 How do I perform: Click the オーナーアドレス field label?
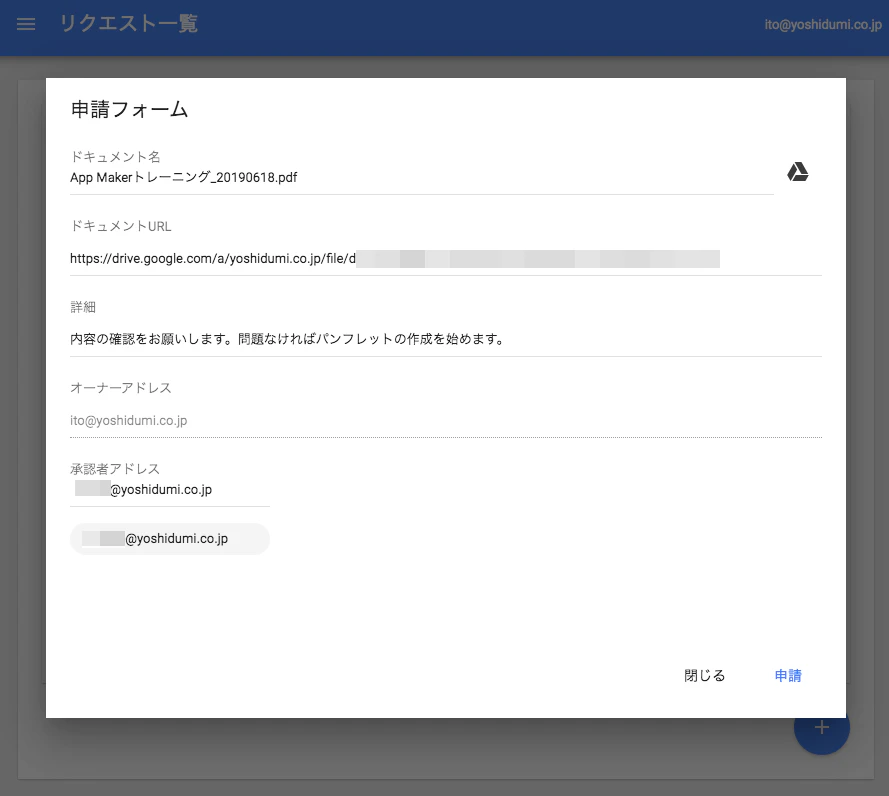(x=121, y=388)
